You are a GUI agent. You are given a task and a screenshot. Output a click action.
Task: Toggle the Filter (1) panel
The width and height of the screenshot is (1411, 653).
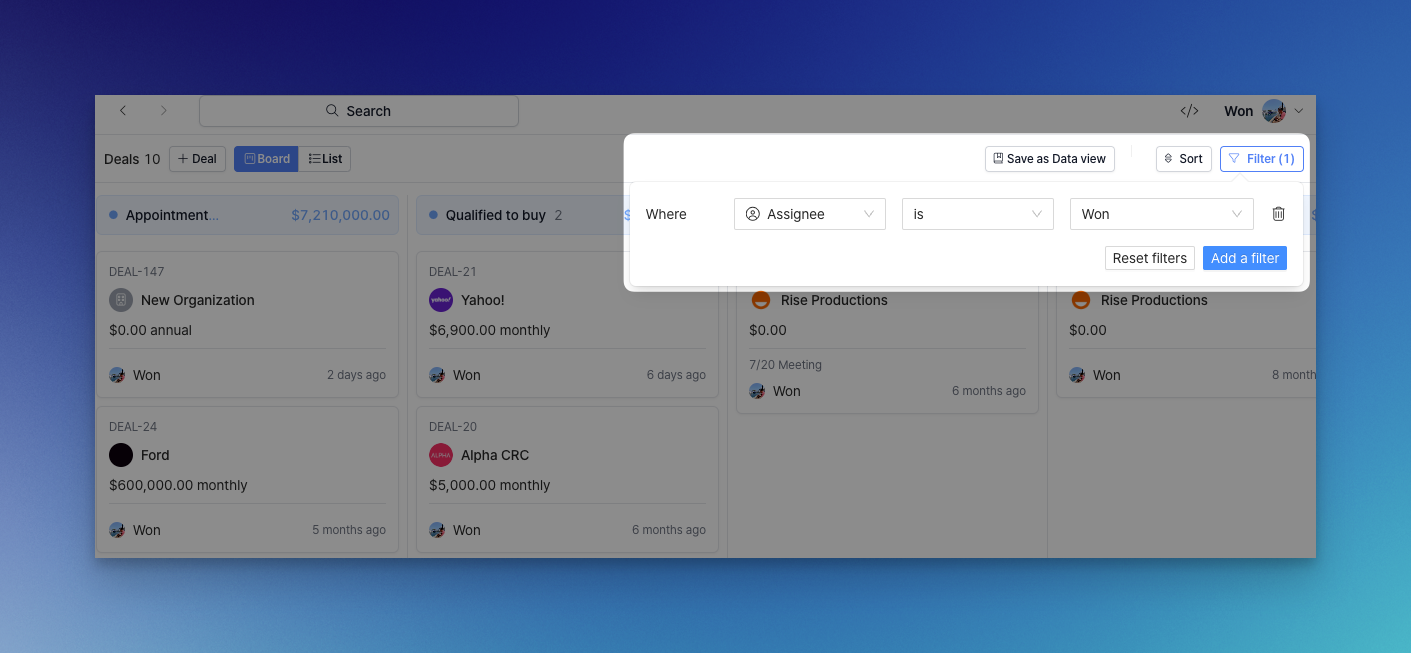tap(1262, 159)
